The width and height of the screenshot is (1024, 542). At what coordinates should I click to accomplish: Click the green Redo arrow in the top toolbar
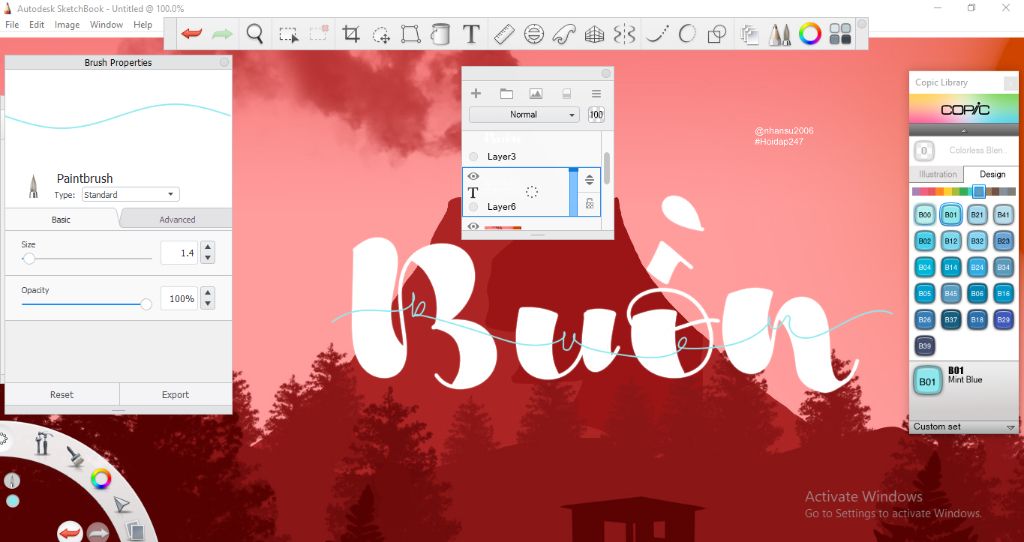pyautogui.click(x=222, y=33)
